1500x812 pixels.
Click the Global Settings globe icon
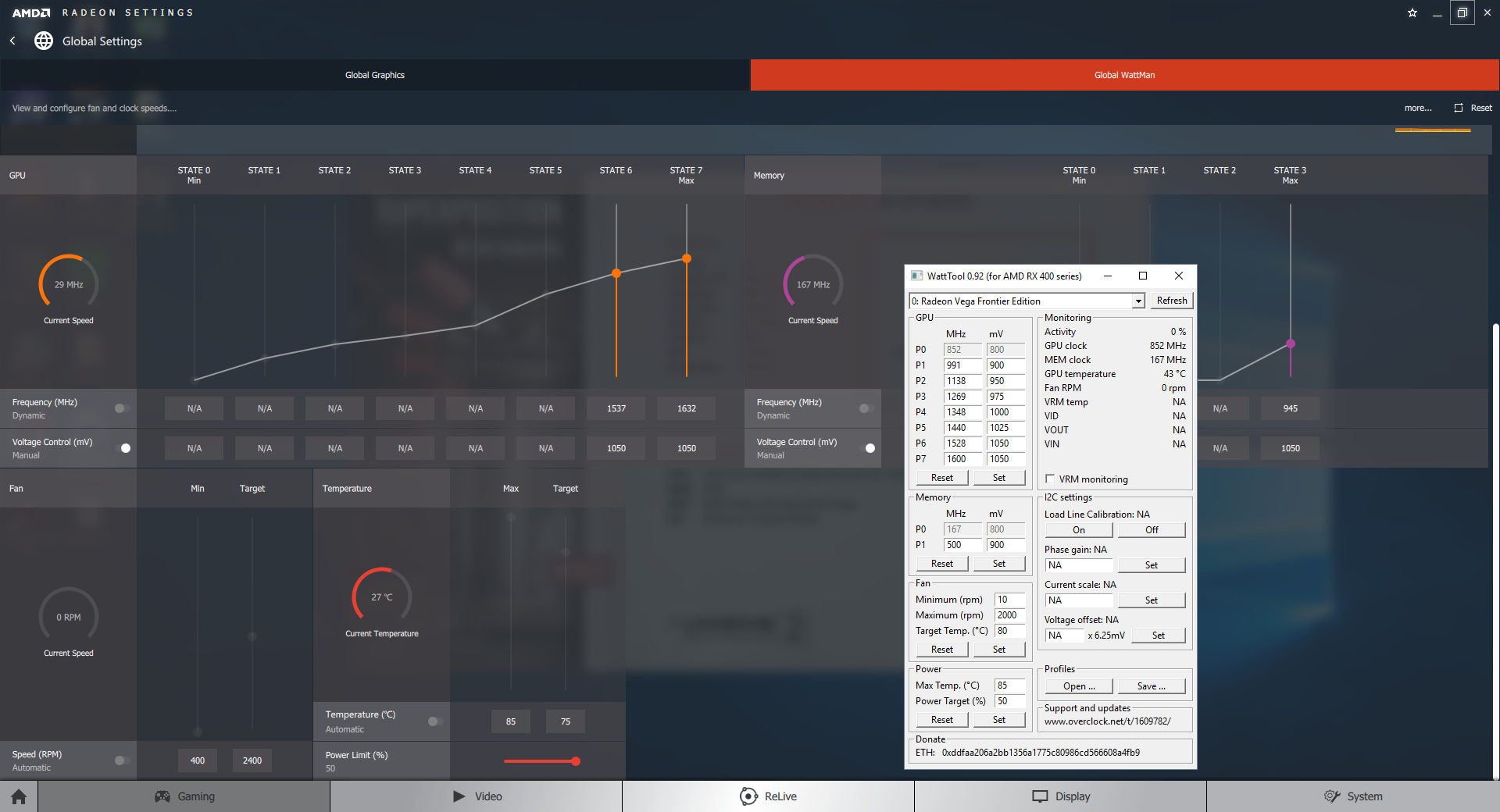tap(44, 41)
